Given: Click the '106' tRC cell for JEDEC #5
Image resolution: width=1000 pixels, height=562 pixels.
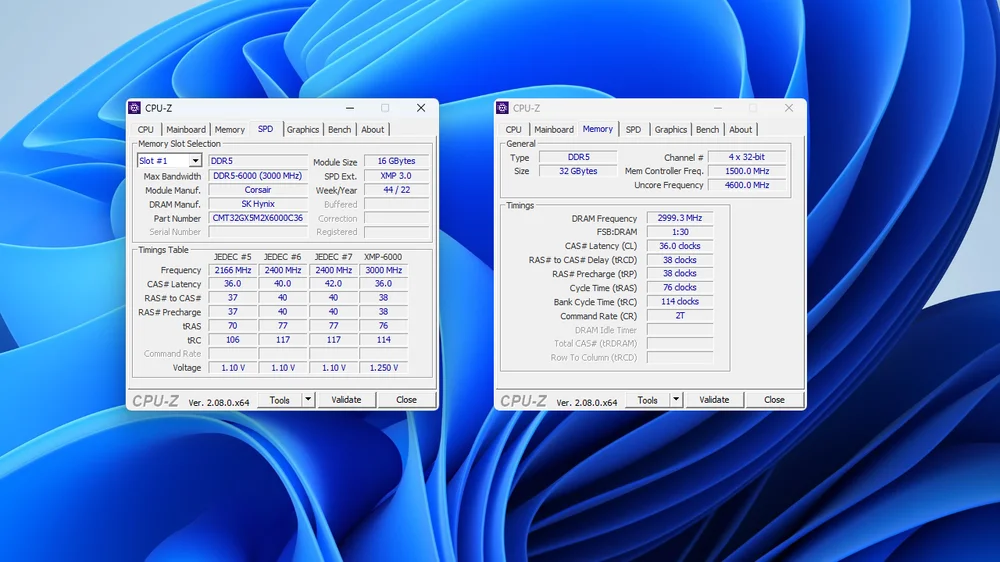Looking at the screenshot, I should (x=233, y=339).
